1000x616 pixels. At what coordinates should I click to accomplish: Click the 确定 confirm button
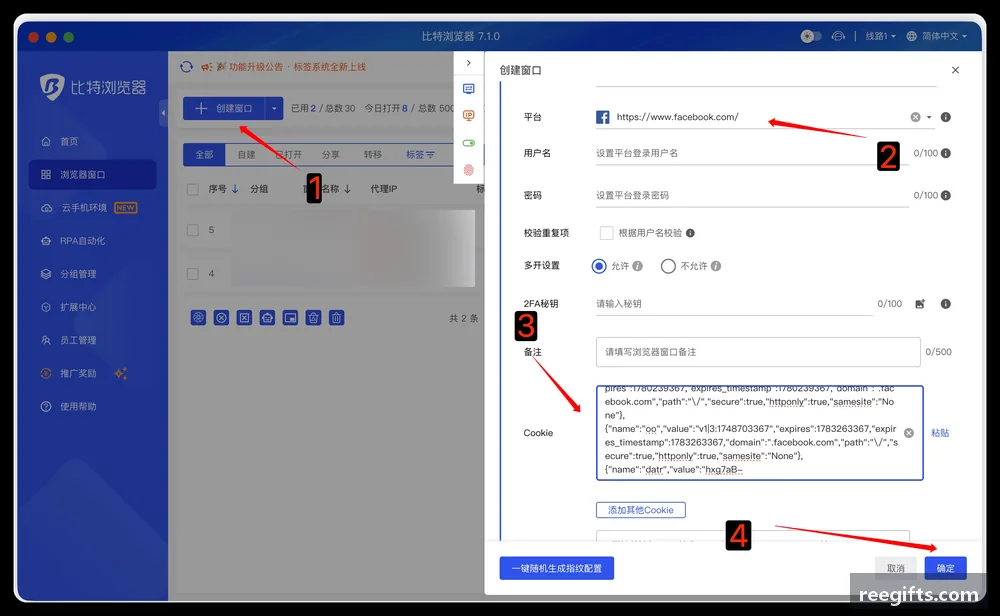tap(945, 568)
